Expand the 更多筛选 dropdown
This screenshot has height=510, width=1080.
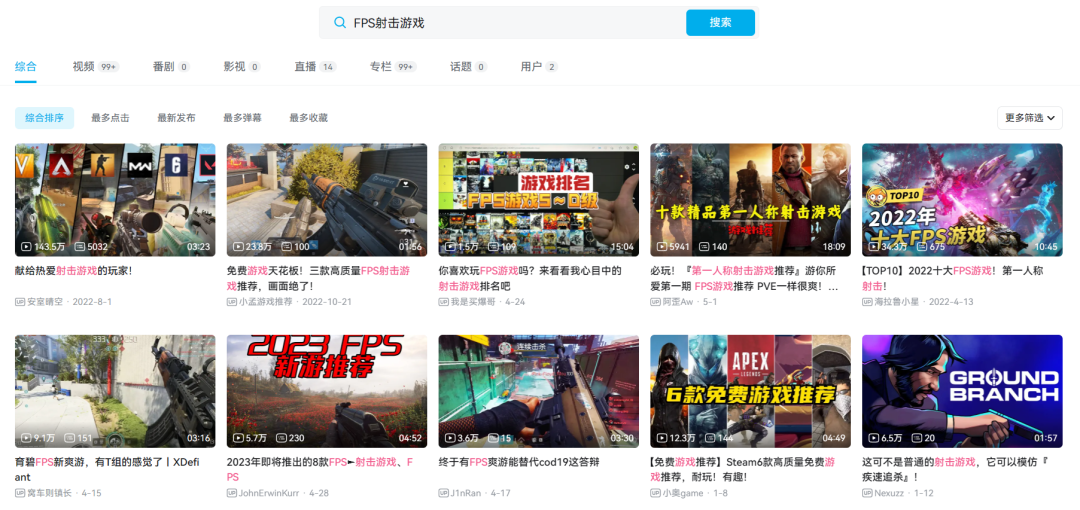pos(1030,118)
